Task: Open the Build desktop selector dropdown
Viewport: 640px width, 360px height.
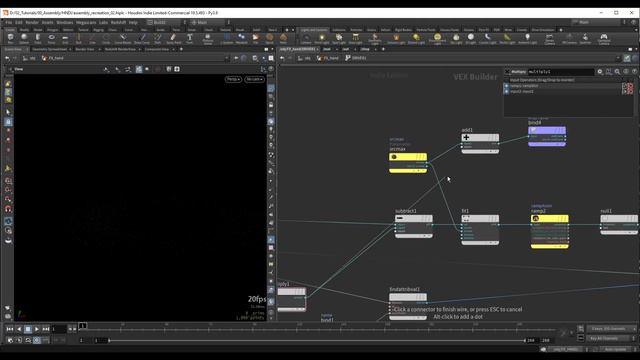Action: click(166, 22)
